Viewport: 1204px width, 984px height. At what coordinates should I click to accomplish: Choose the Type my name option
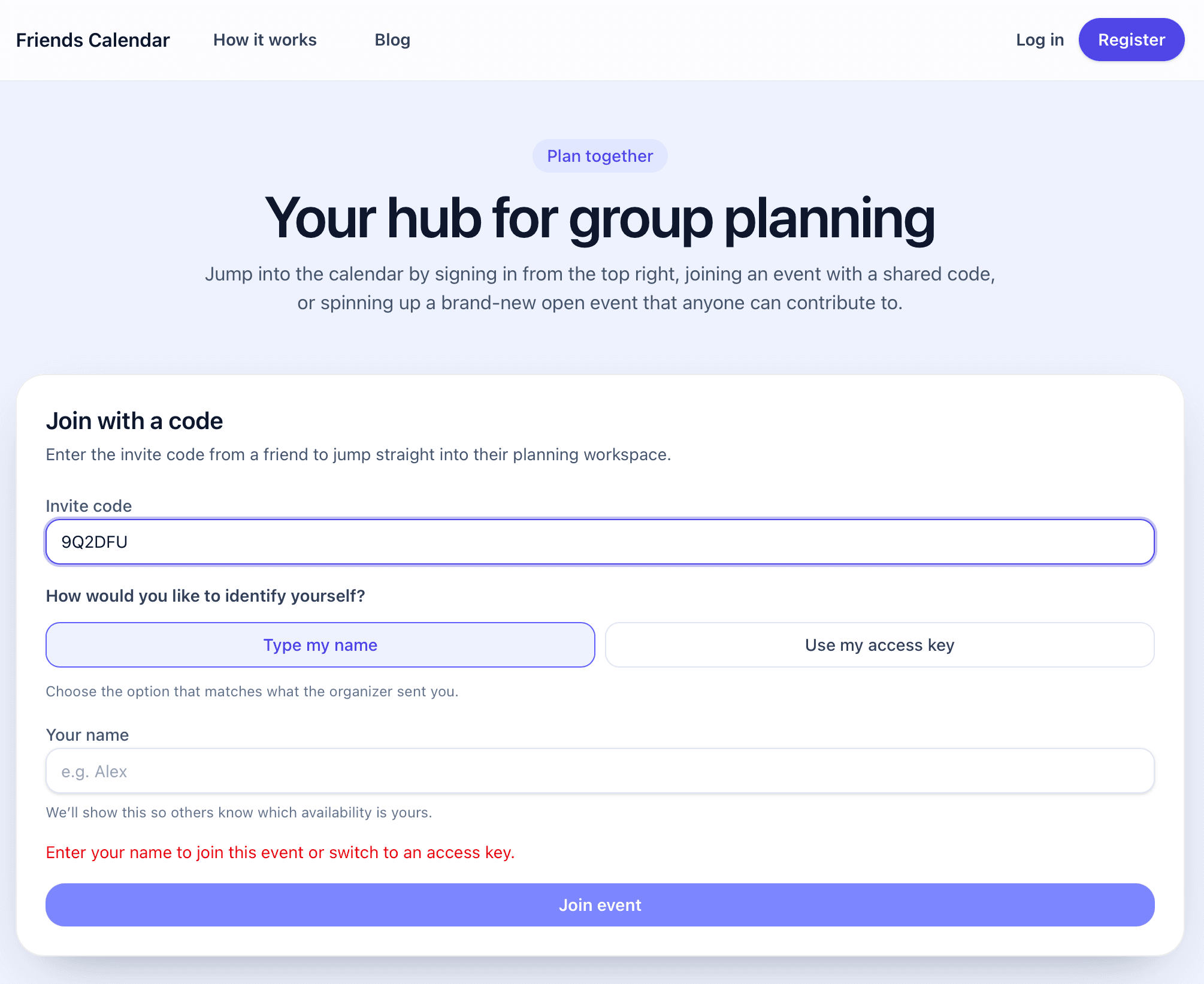[x=319, y=645]
